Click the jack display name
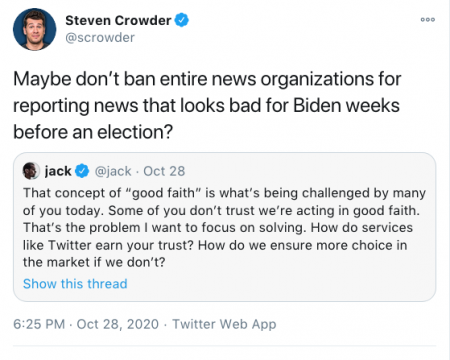Image resolution: width=450 pixels, height=360 pixels. pyautogui.click(x=58, y=171)
